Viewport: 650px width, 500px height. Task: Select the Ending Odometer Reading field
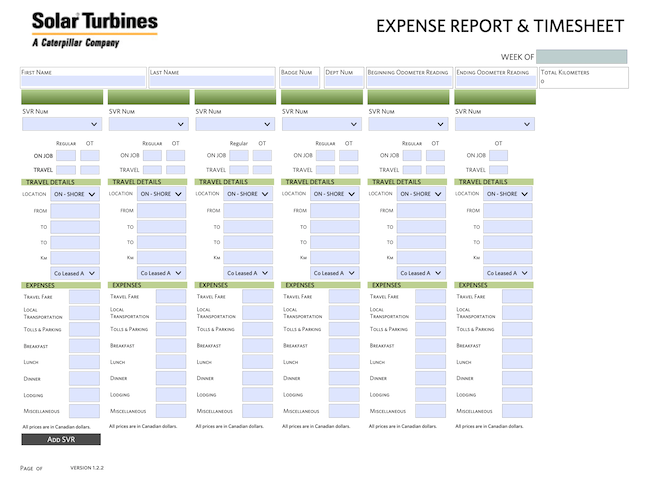[495, 82]
